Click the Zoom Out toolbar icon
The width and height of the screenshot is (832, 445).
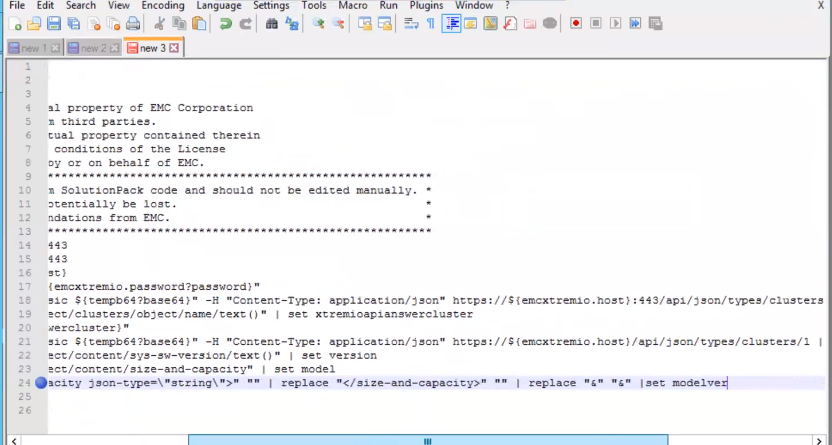(338, 24)
